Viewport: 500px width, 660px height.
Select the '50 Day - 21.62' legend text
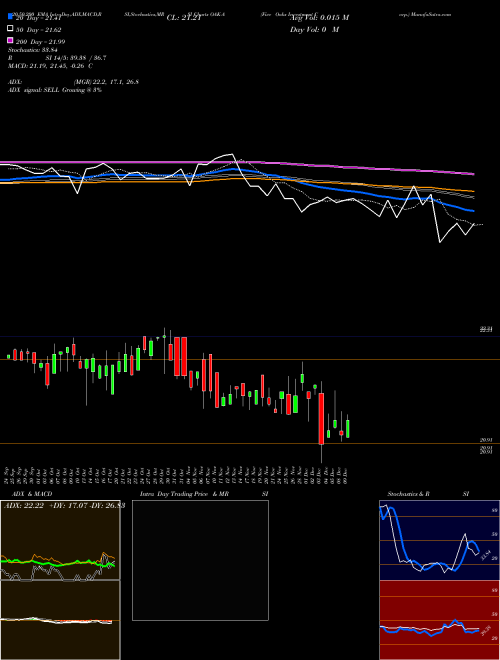coord(38,30)
